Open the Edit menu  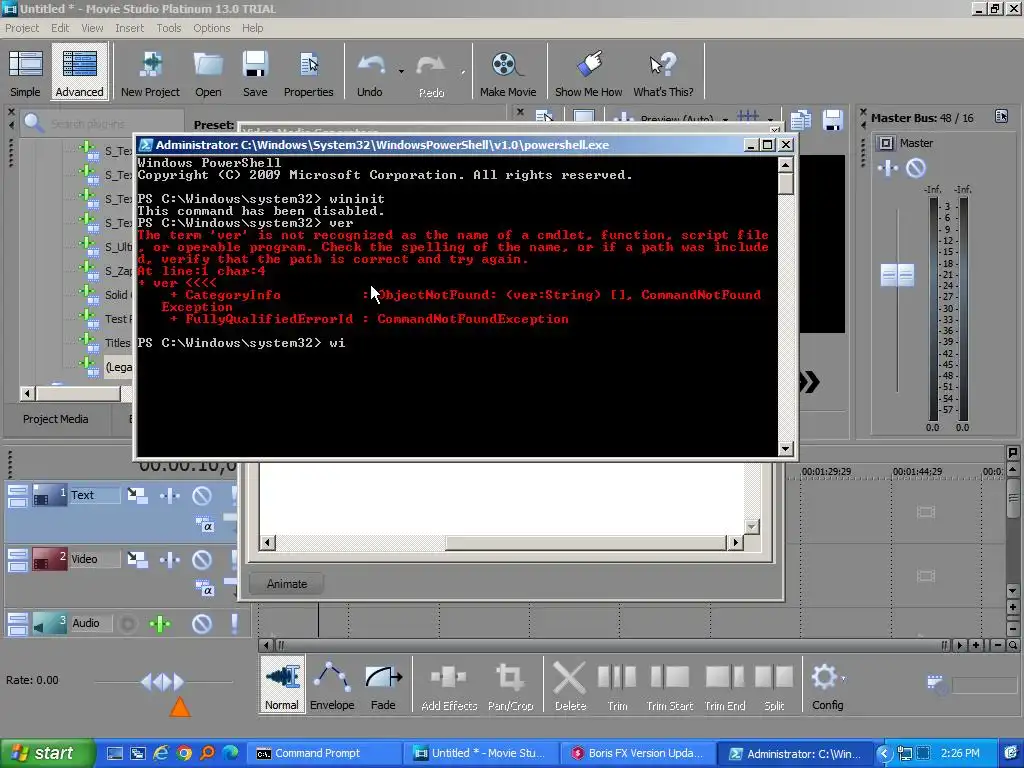coord(60,28)
